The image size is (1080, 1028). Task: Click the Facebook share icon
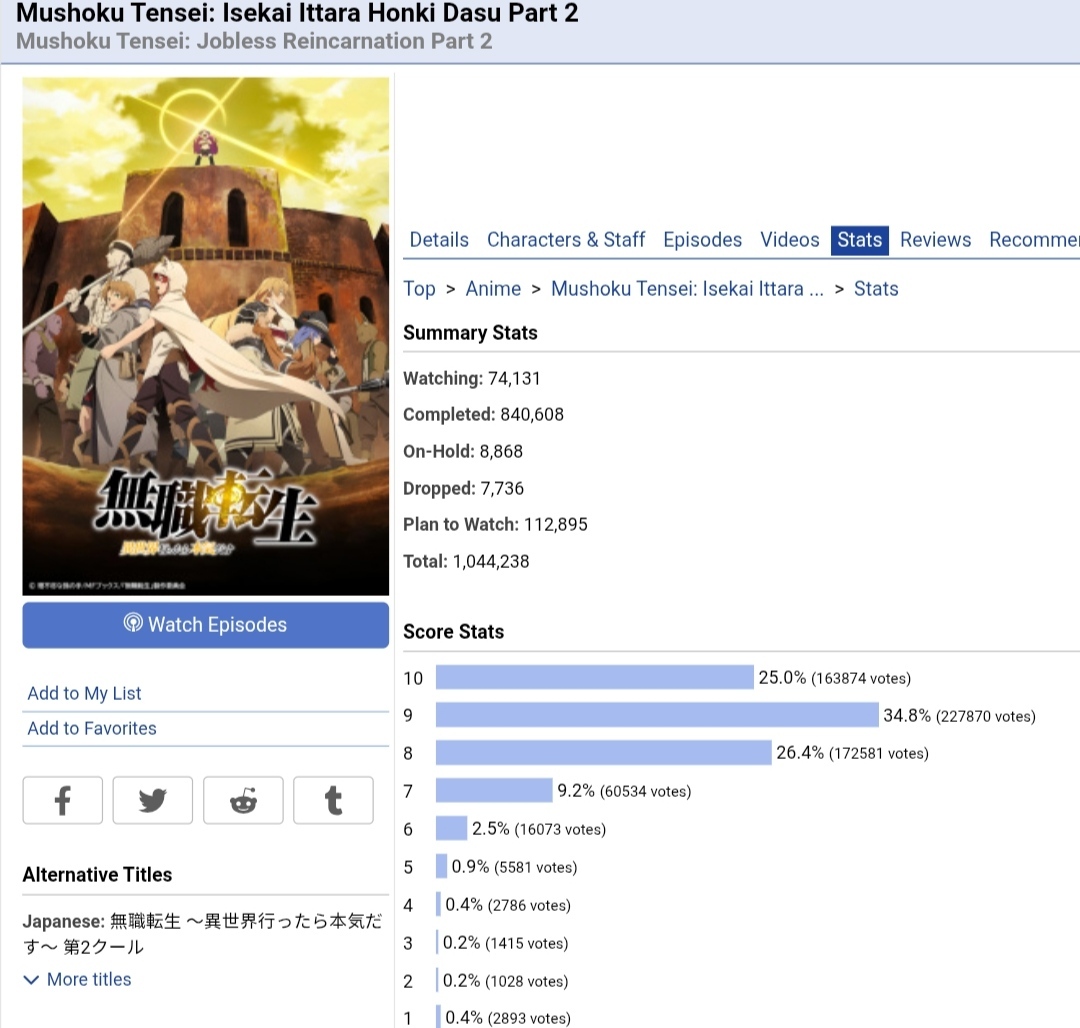pyautogui.click(x=62, y=800)
